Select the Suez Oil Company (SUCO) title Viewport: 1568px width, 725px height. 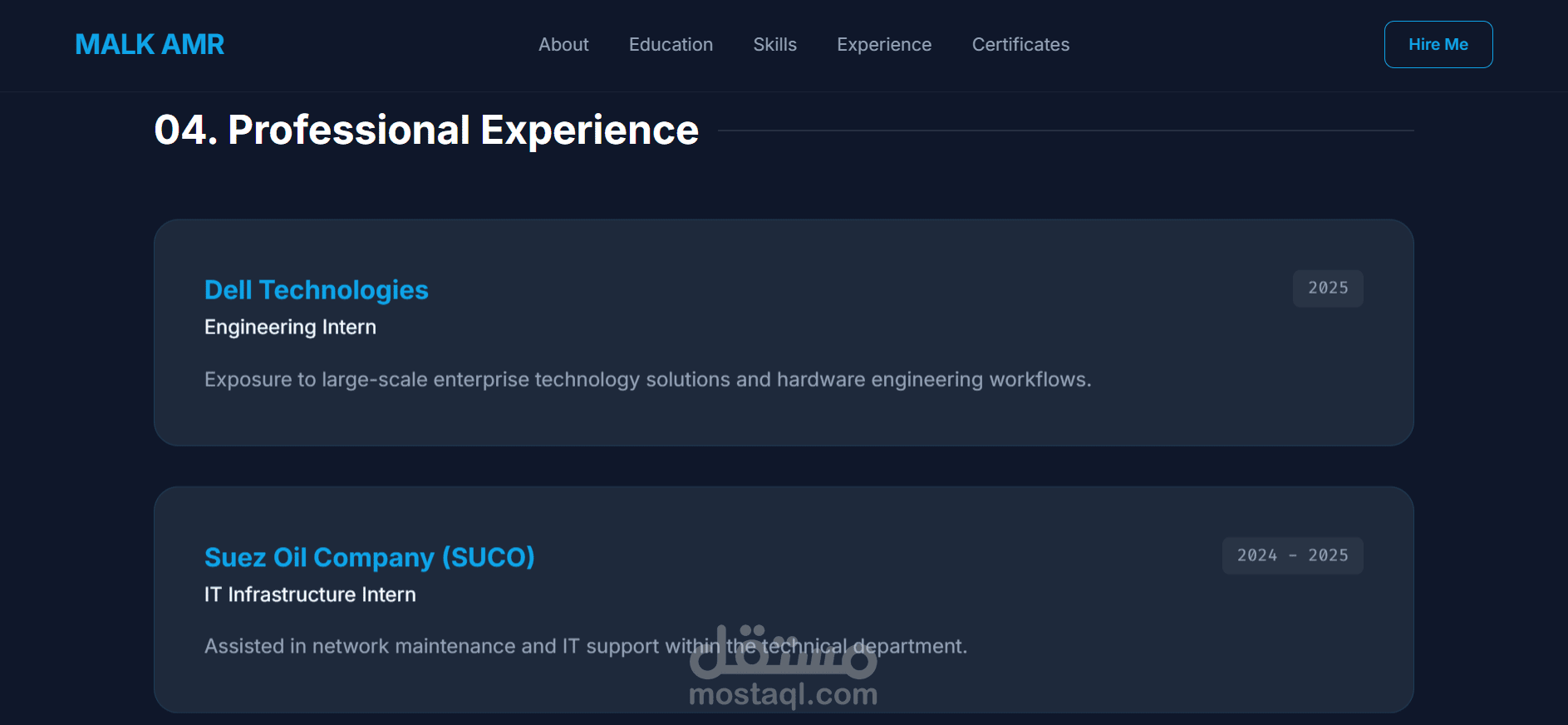(370, 557)
